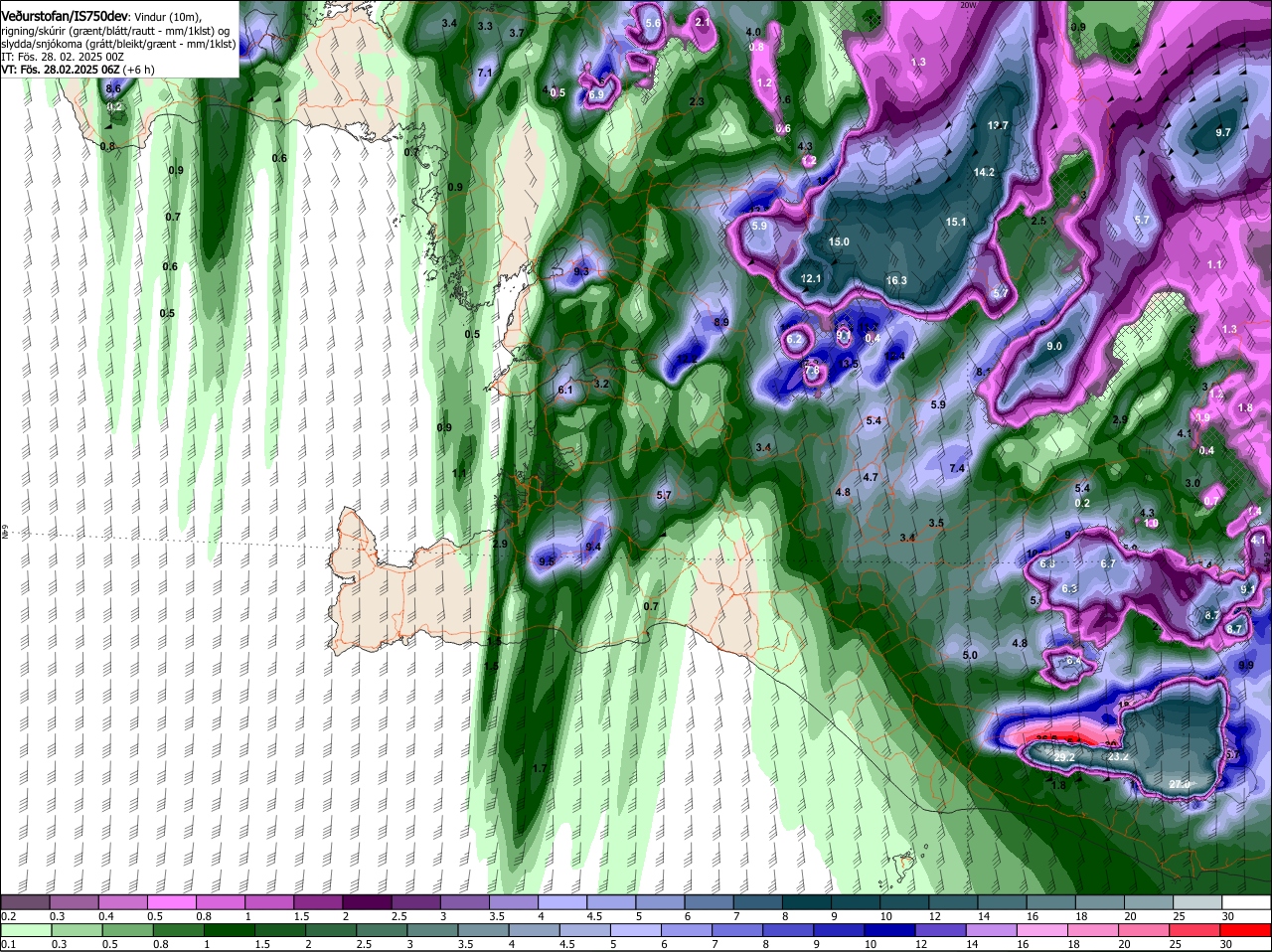Click the 1.7 value in the southern rain band

pos(540,769)
